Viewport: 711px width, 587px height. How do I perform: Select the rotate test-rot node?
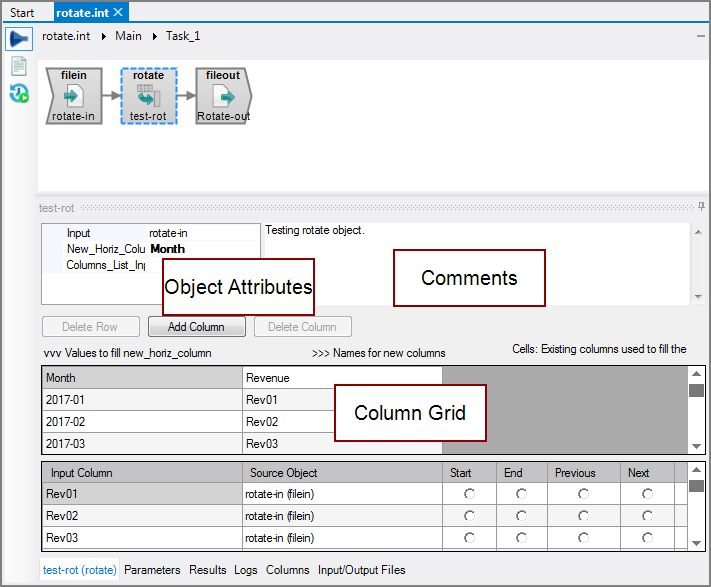[x=148, y=96]
